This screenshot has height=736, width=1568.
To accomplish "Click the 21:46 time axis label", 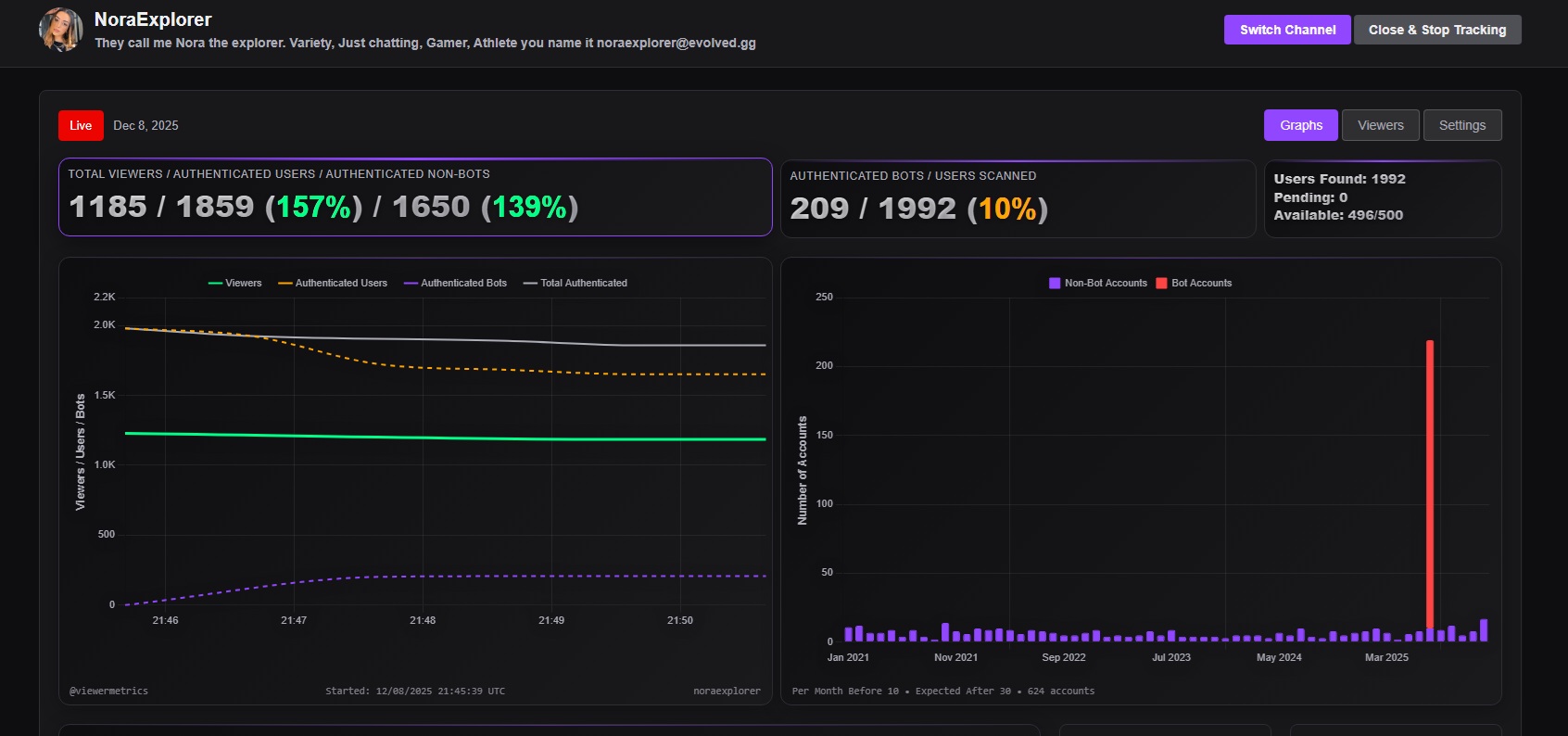I will [165, 620].
